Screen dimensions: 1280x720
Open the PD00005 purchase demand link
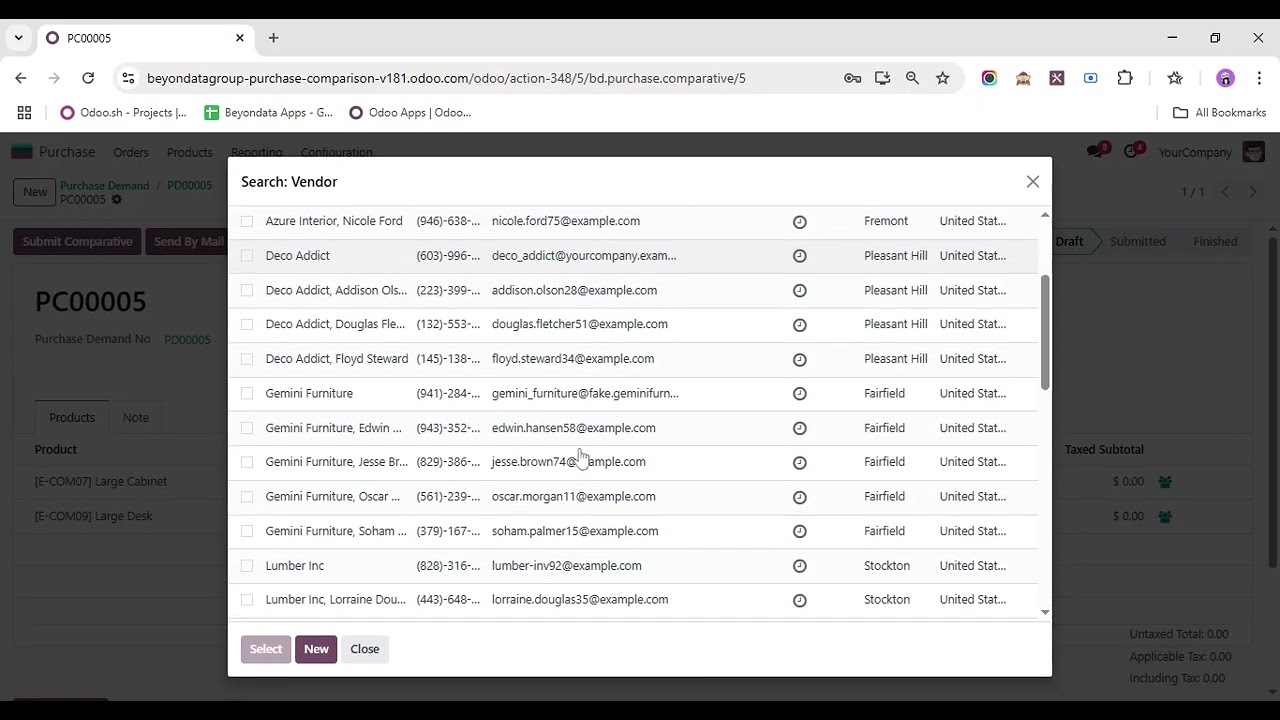pyautogui.click(x=190, y=186)
